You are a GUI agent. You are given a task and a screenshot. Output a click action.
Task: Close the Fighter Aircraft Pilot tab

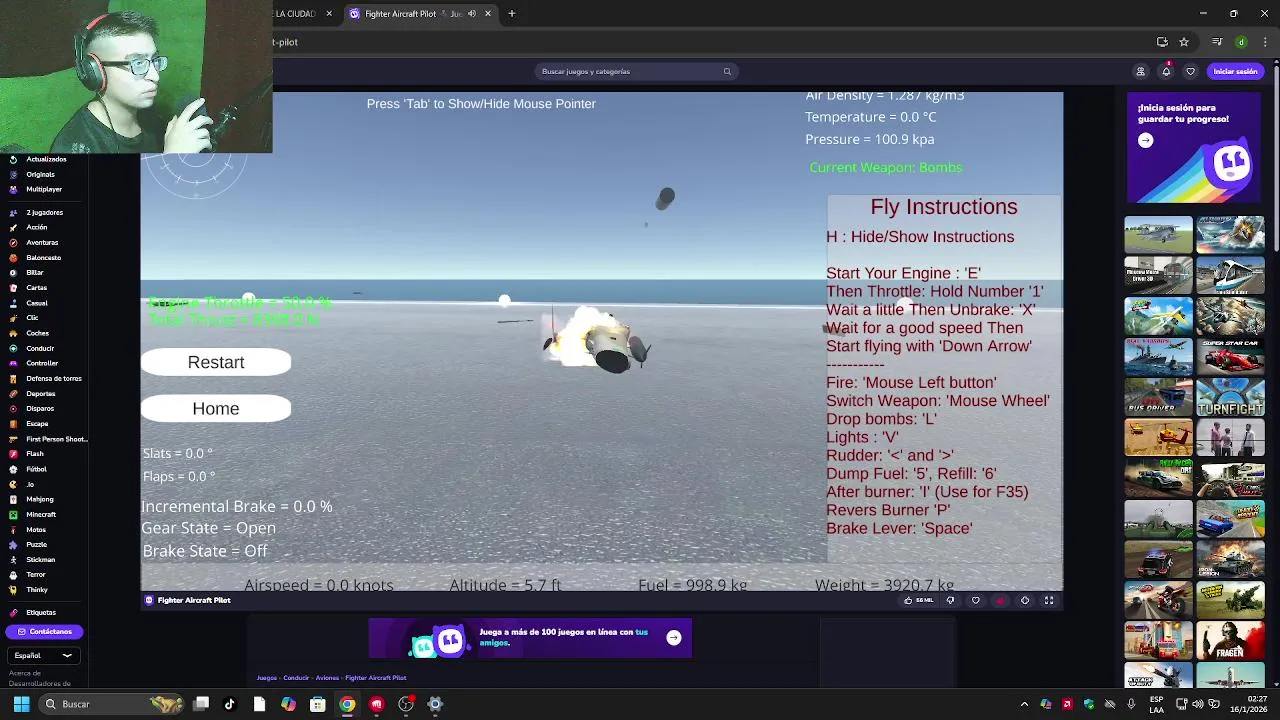487,14
